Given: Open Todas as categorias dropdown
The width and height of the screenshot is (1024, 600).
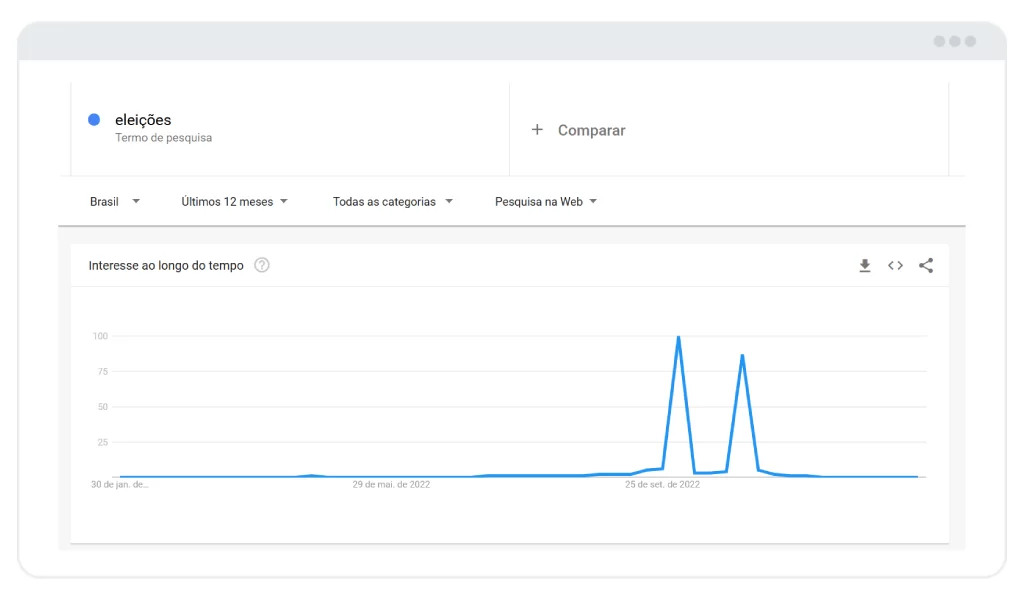Looking at the screenshot, I should [392, 202].
